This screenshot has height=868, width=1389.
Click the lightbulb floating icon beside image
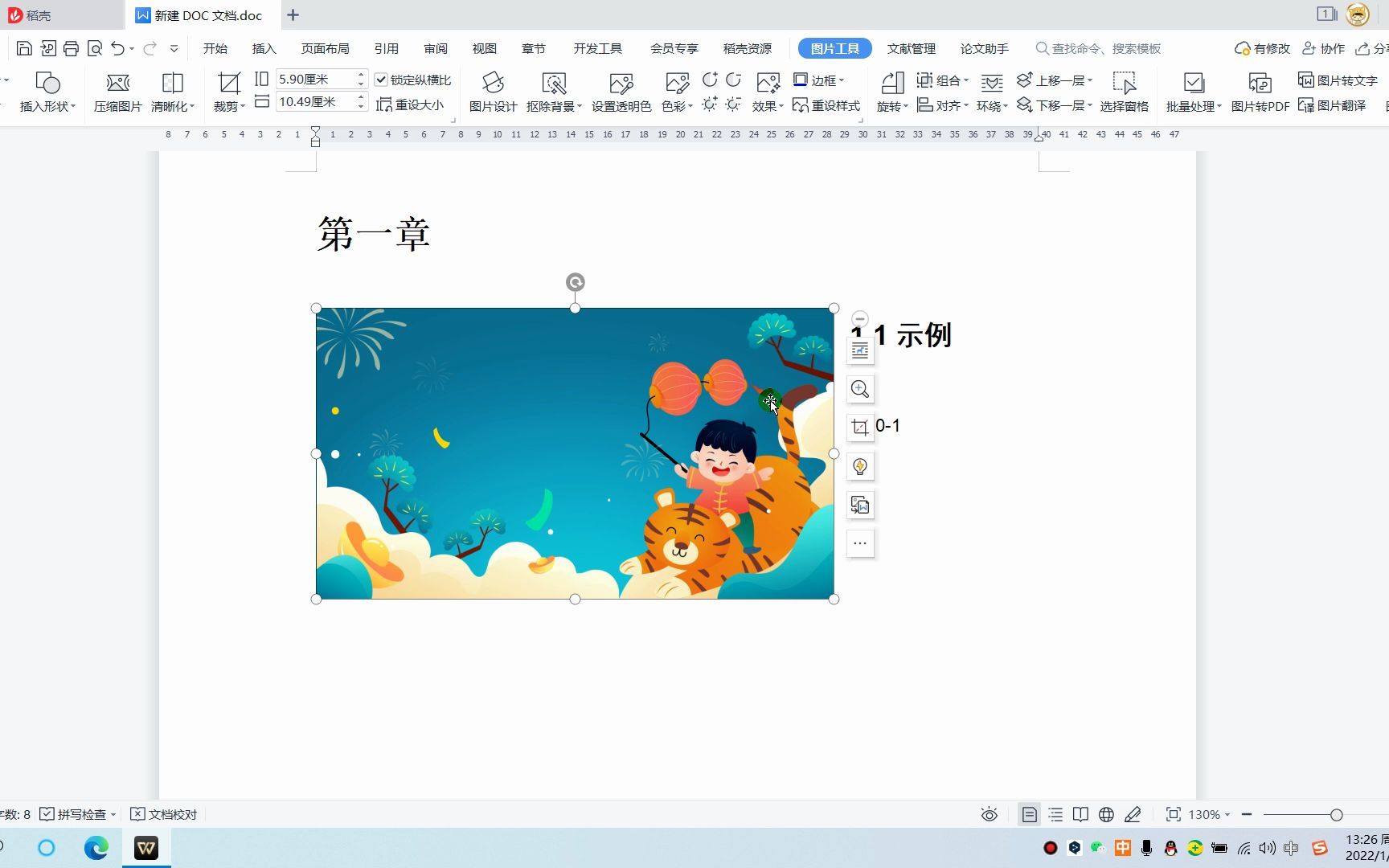tap(860, 466)
